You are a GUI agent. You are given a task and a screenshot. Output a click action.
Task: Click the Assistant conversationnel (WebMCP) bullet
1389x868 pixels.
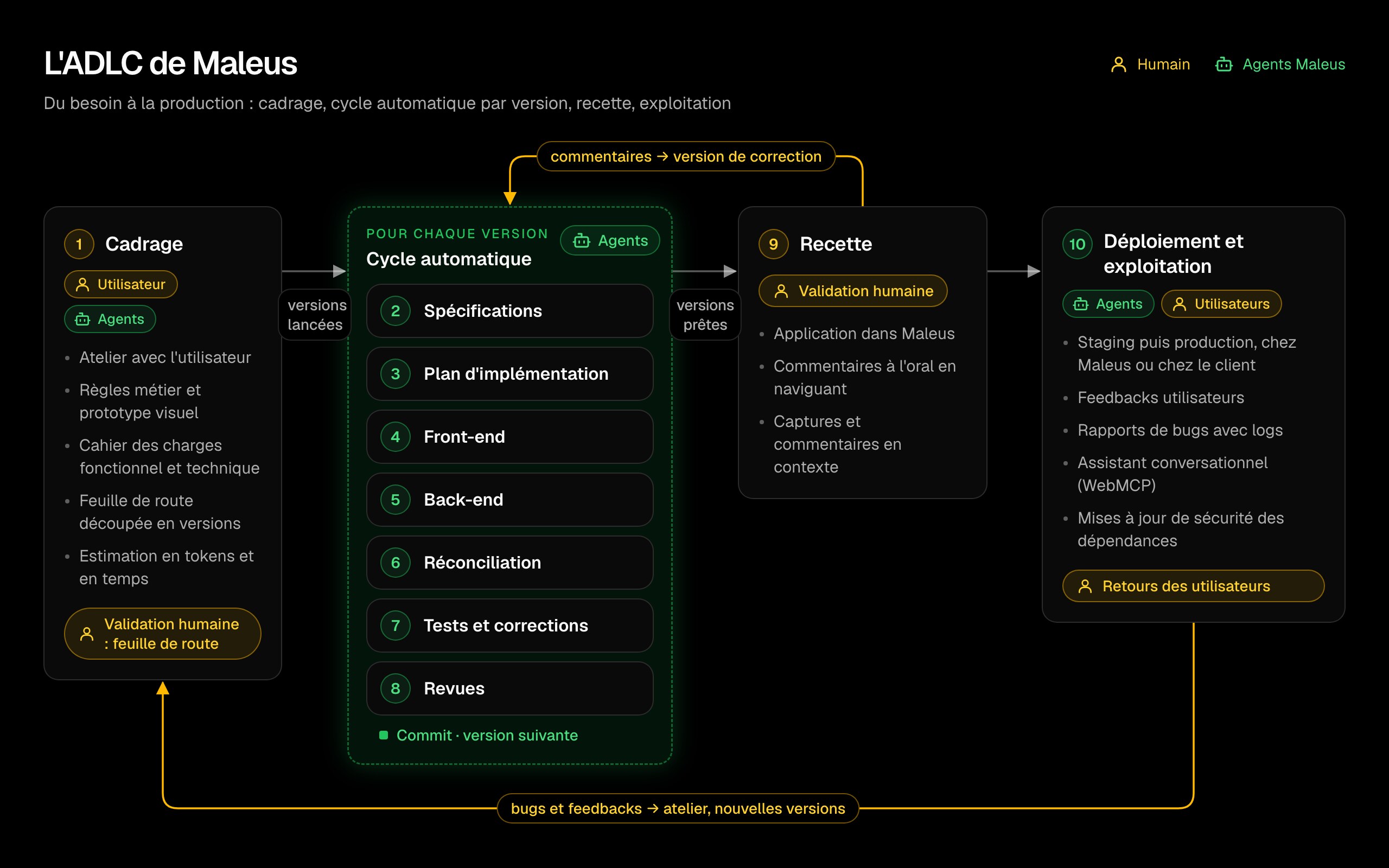[1172, 474]
